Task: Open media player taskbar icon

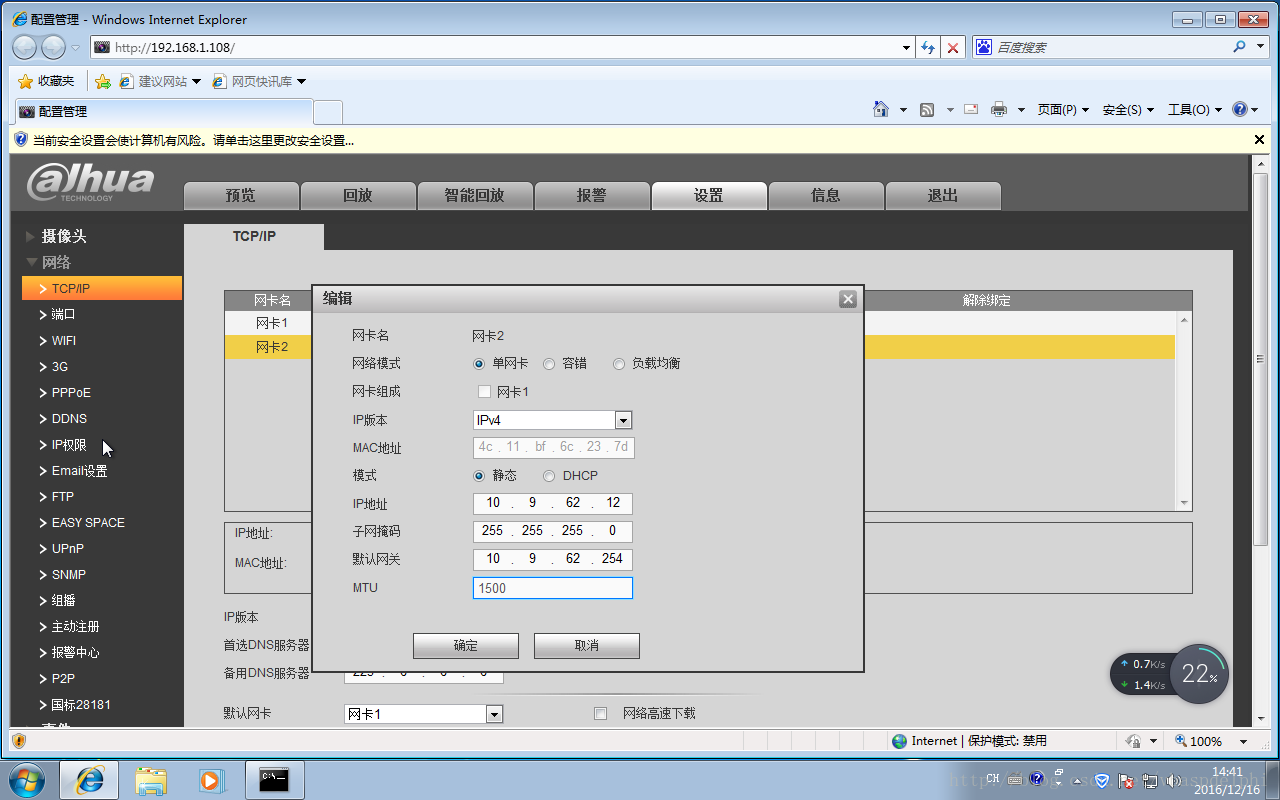Action: pos(211,780)
